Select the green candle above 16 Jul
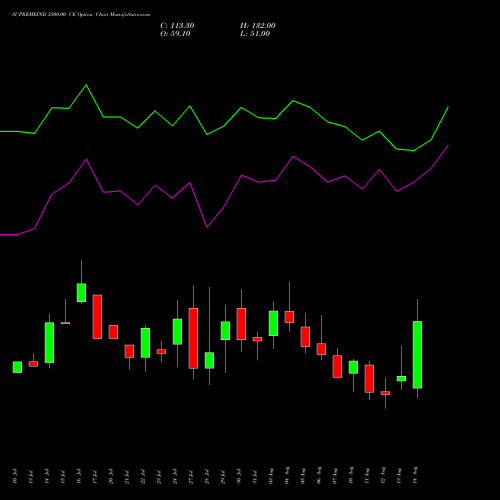 (x=81, y=293)
